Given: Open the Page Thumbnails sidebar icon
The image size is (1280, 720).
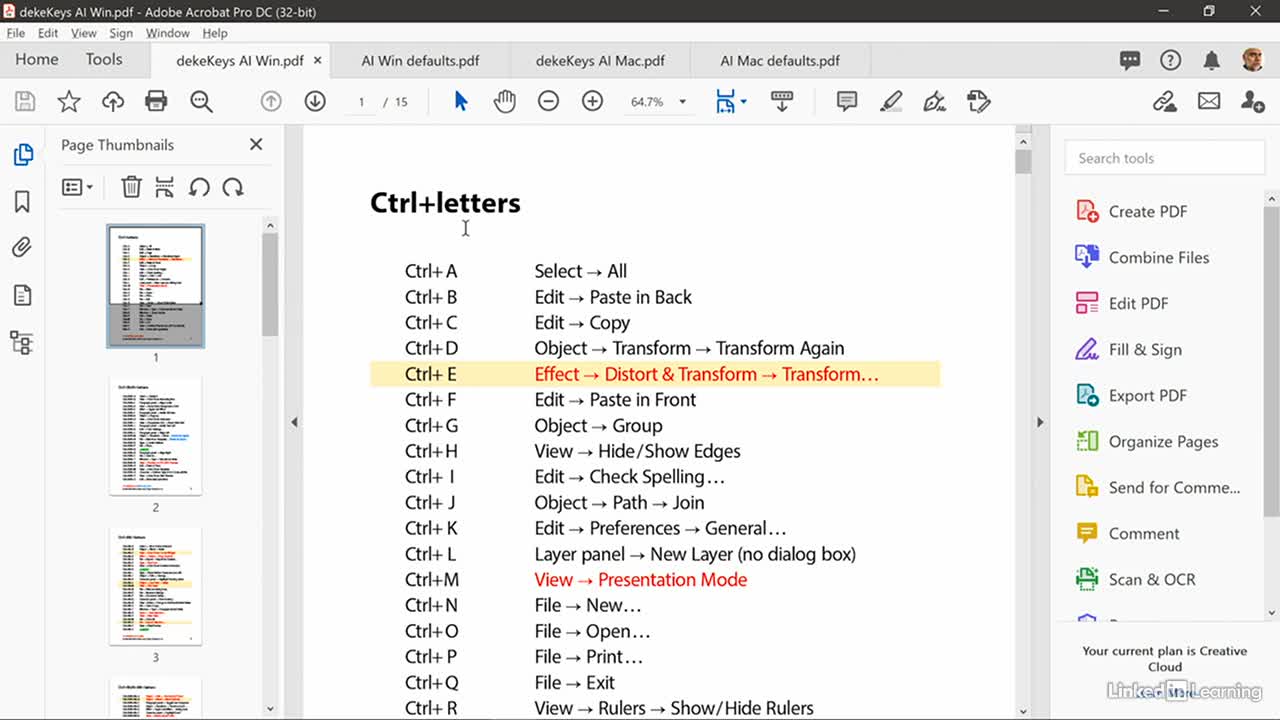Looking at the screenshot, I should click(x=23, y=155).
